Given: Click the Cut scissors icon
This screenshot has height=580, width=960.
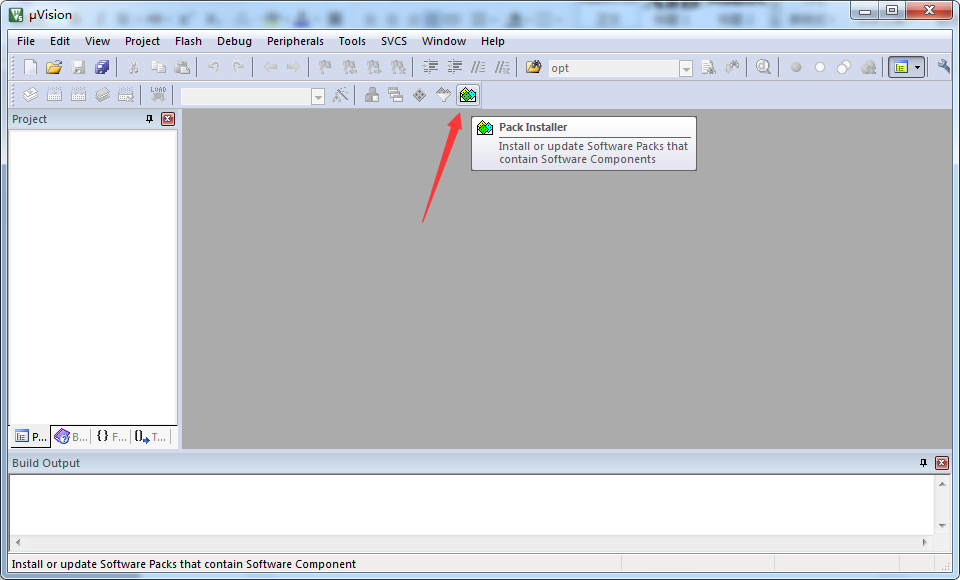Looking at the screenshot, I should [x=133, y=67].
